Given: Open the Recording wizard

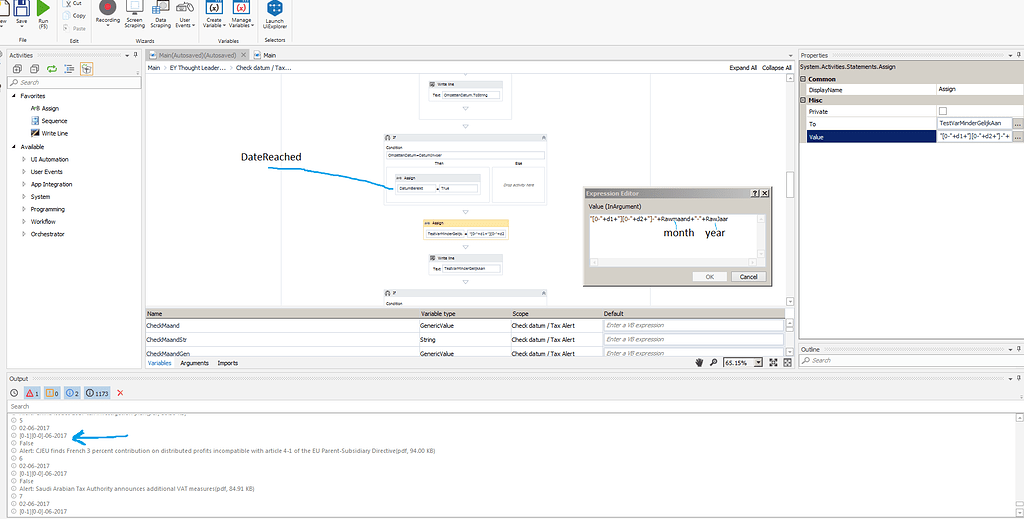Looking at the screenshot, I should (x=108, y=13).
